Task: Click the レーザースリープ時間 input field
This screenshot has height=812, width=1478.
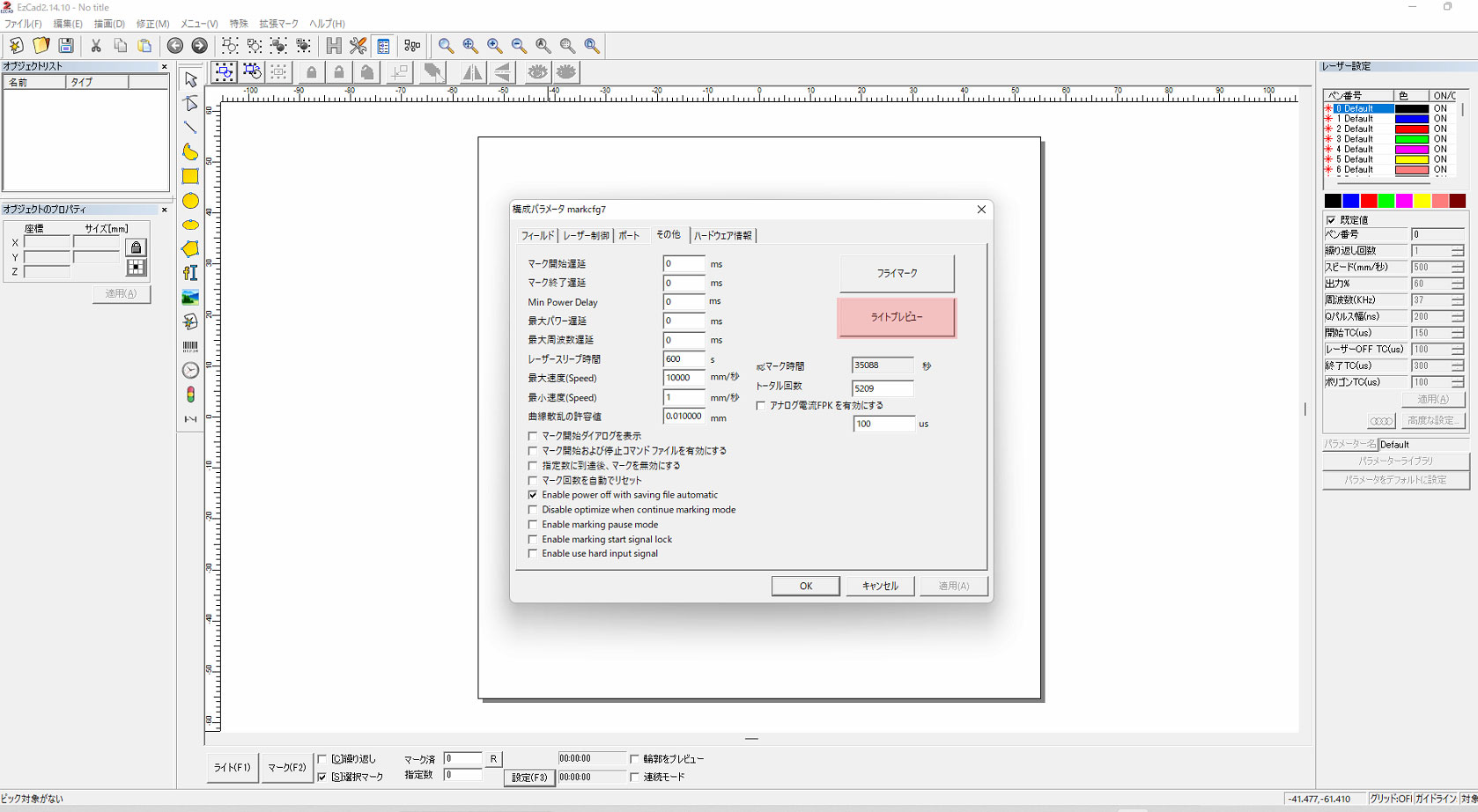Action: click(x=684, y=359)
